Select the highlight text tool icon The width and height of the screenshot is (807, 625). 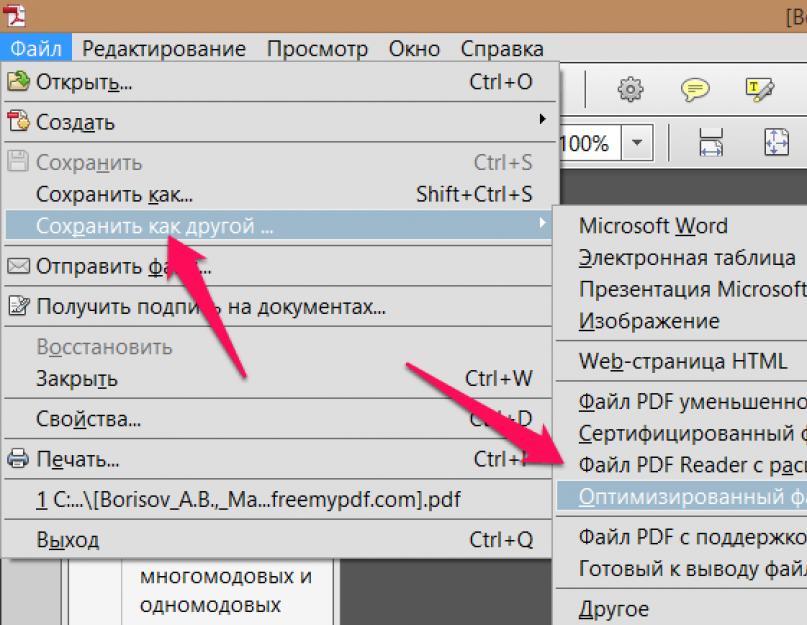pyautogui.click(x=760, y=90)
